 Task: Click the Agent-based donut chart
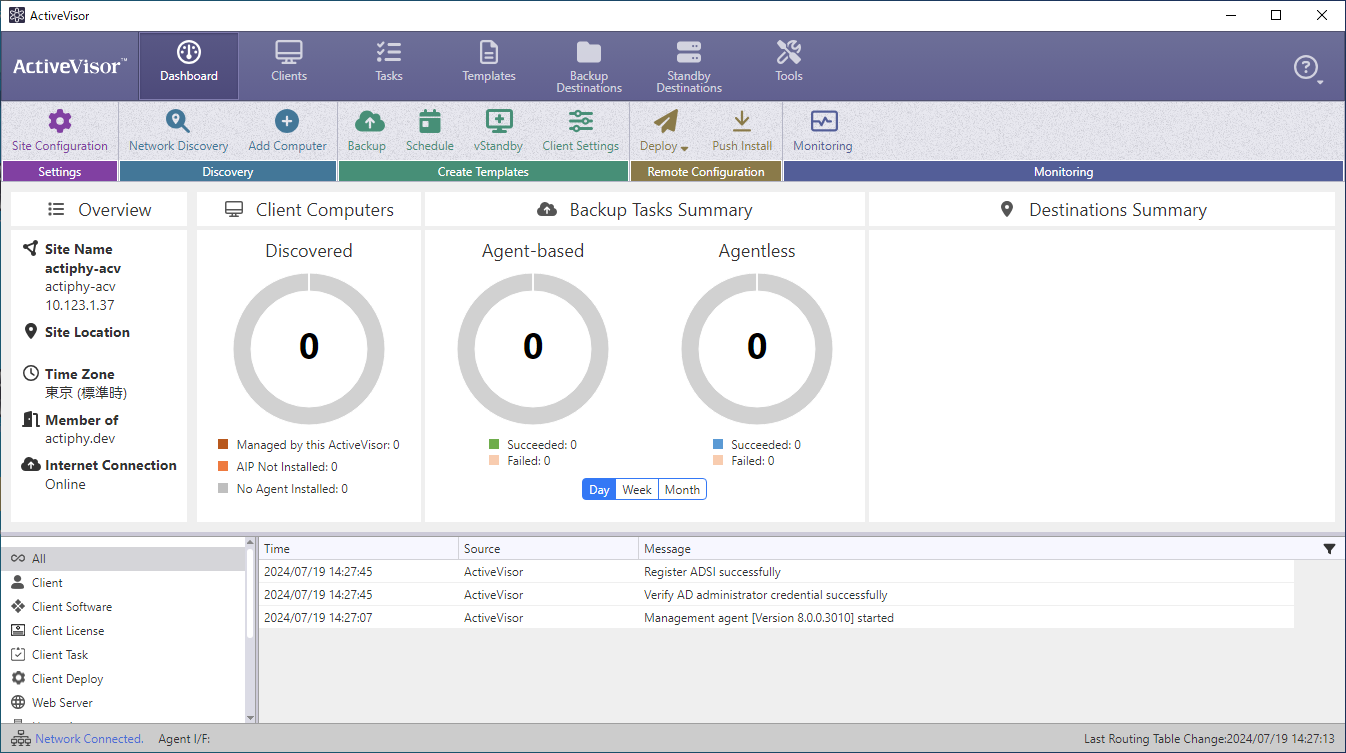[x=533, y=348]
